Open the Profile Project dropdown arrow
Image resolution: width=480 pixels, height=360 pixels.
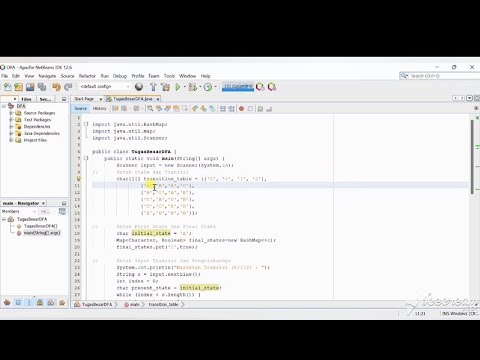[215, 87]
